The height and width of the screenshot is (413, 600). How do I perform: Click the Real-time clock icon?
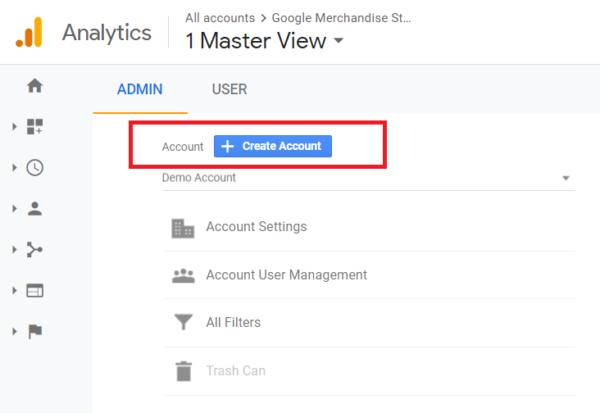(35, 168)
